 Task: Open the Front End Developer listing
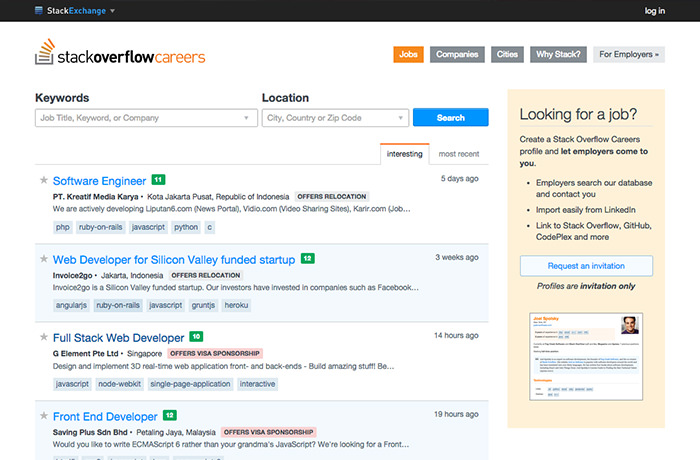105,417
